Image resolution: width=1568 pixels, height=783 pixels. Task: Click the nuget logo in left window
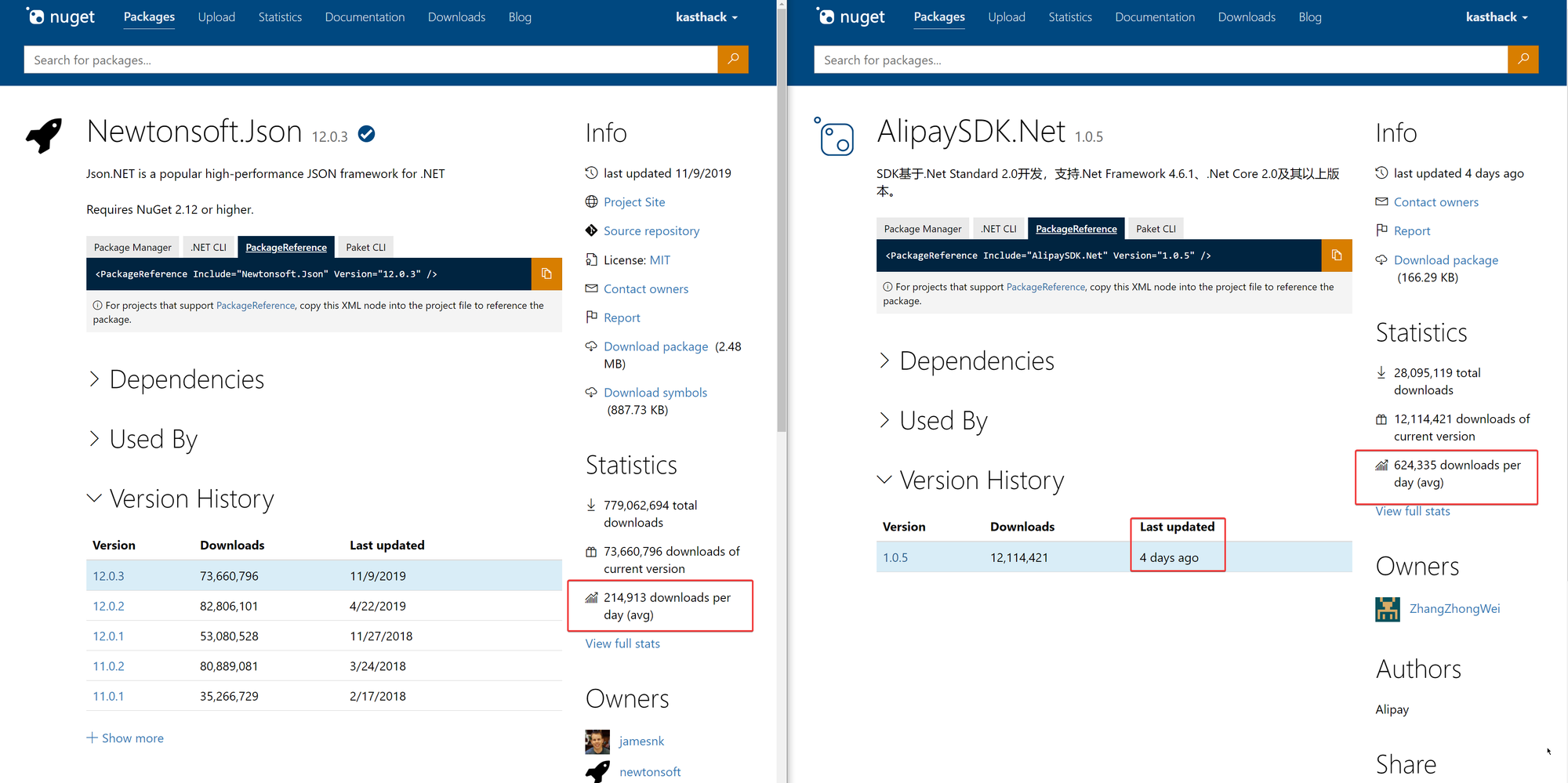click(60, 16)
